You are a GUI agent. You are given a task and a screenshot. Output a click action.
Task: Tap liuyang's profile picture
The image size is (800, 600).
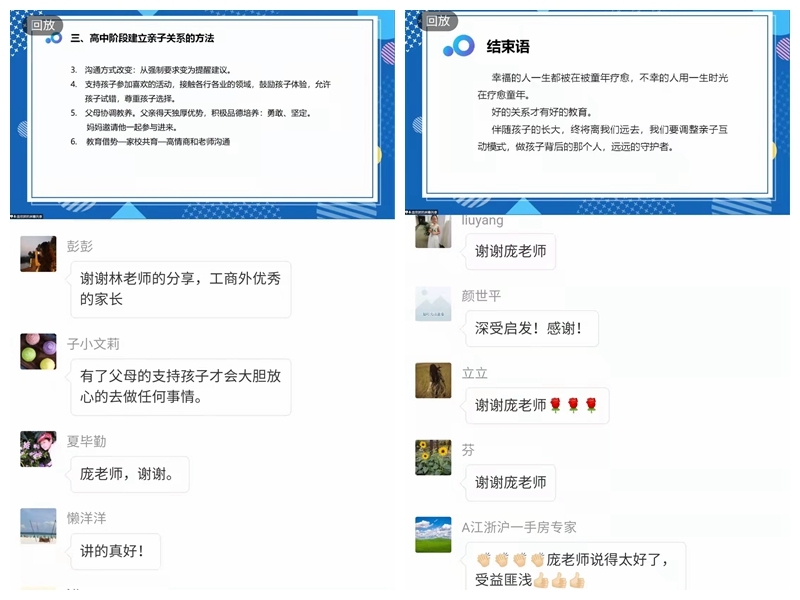[x=433, y=231]
